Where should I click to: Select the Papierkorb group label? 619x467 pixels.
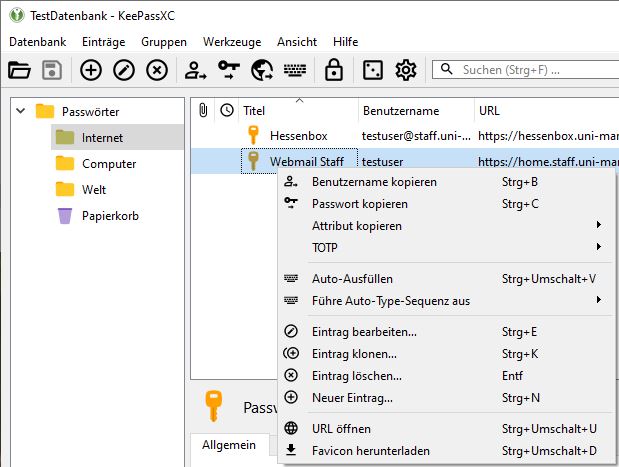pyautogui.click(x=111, y=216)
